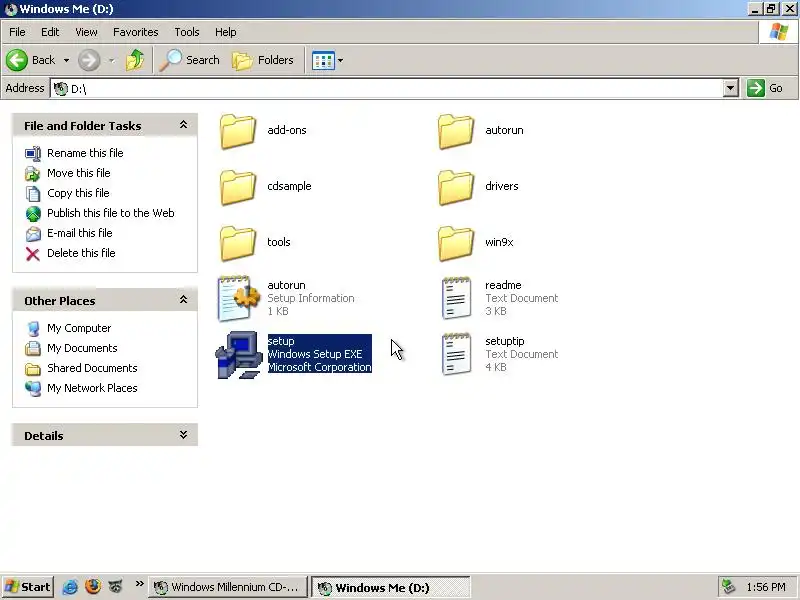Screen dimensions: 800x600
Task: Click the raccoon Quick Launch icon
Action: coord(116,587)
